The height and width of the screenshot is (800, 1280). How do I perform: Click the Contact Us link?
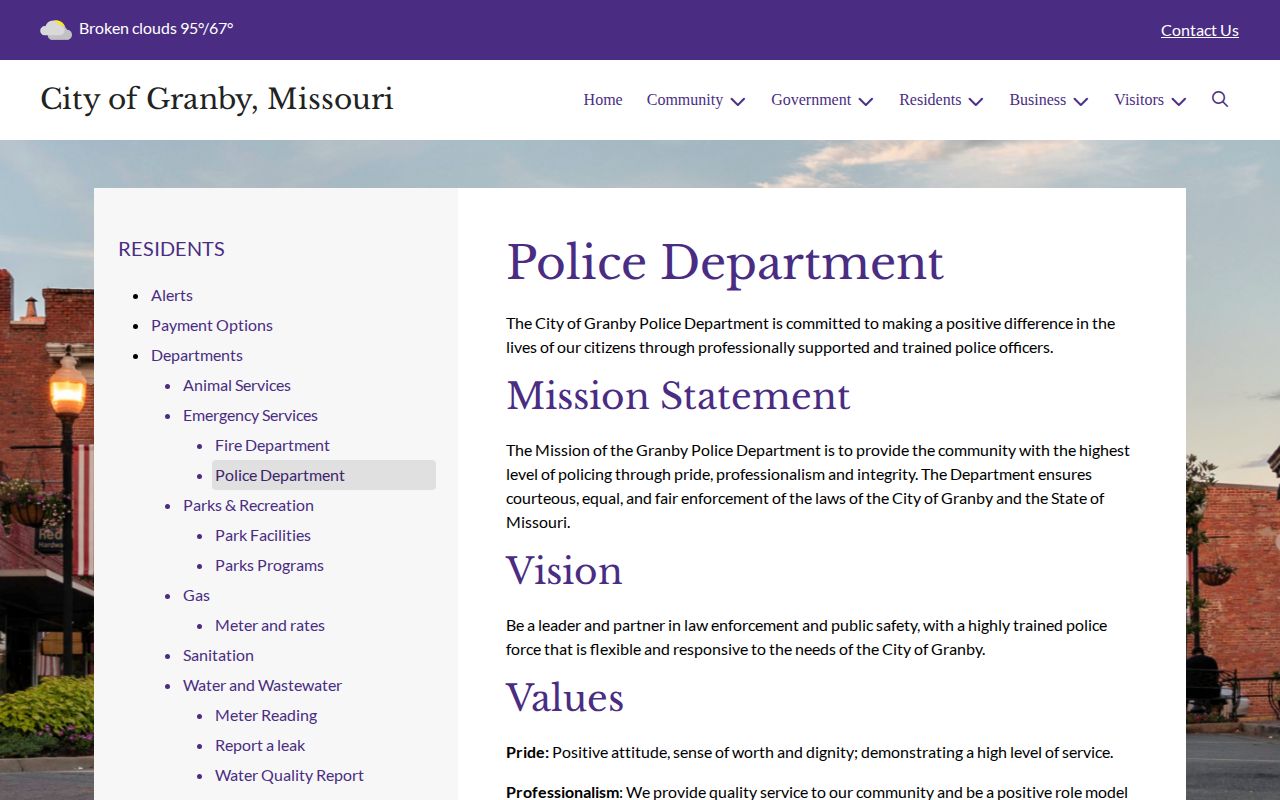1200,30
